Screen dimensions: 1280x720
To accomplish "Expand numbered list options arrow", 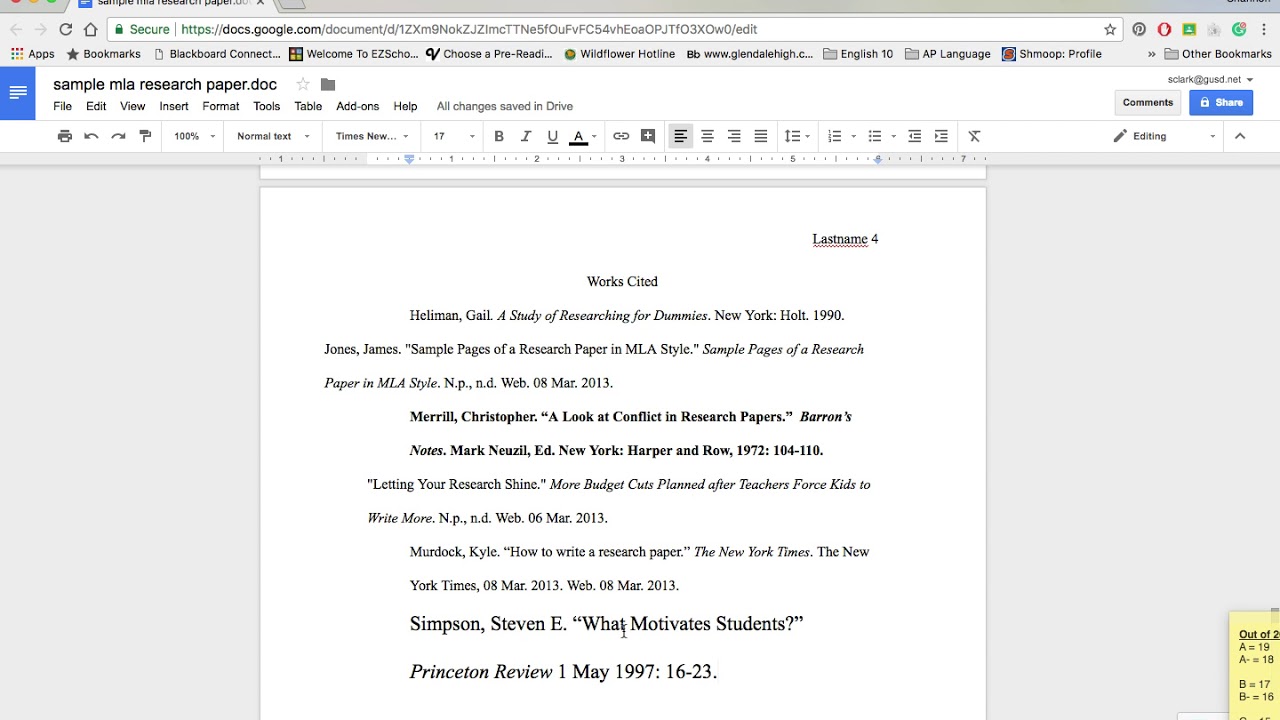I will click(x=853, y=136).
